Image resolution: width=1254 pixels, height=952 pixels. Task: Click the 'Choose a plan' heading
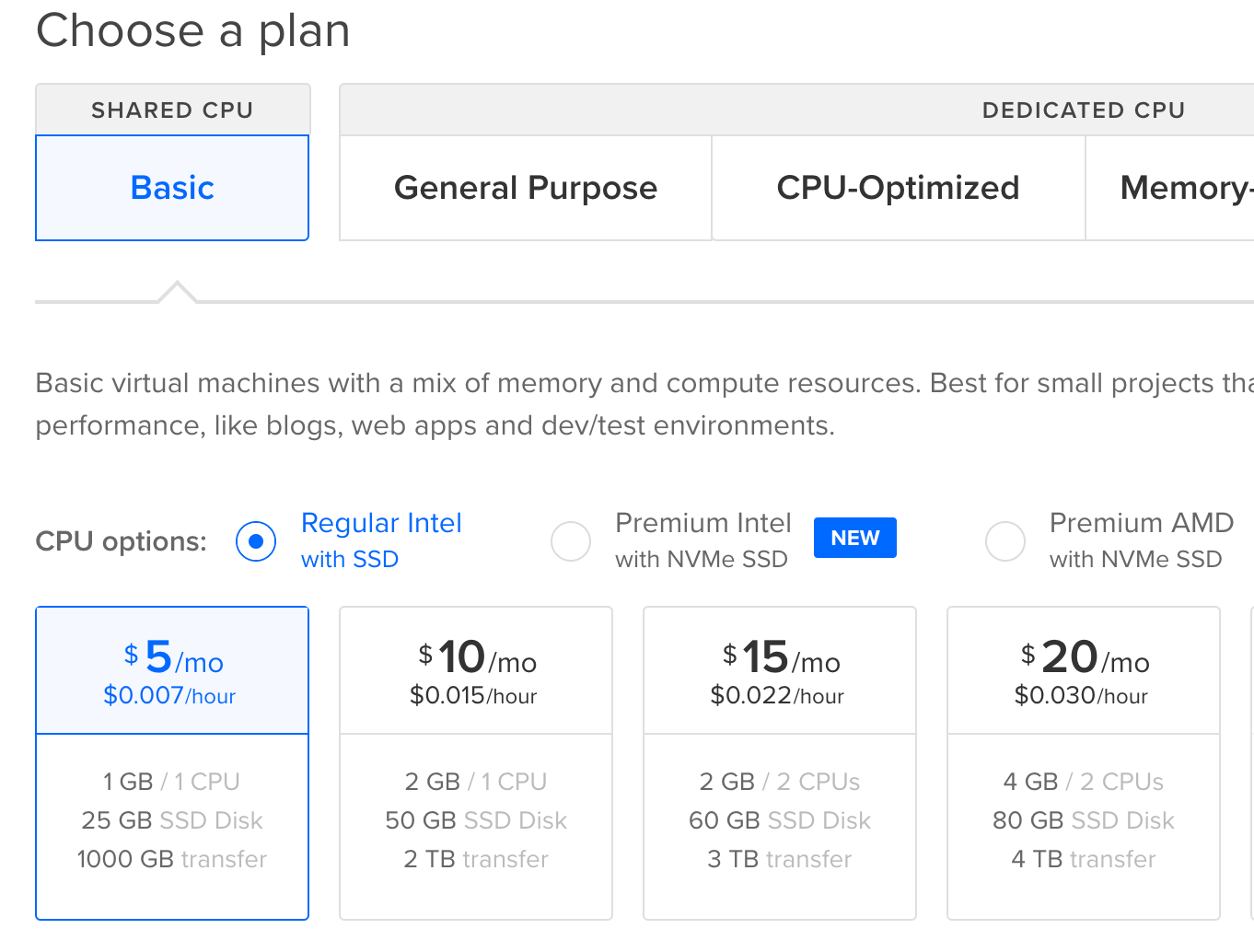193,30
